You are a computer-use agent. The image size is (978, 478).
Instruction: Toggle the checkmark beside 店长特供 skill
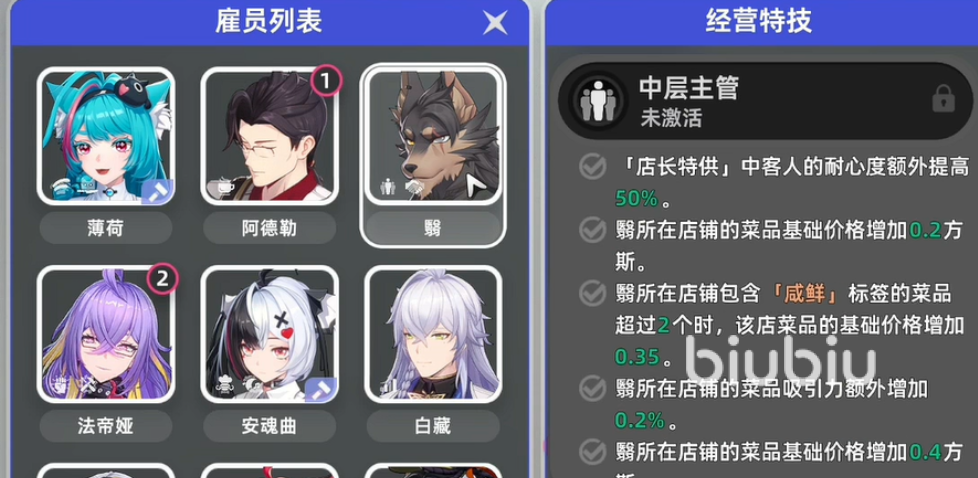click(591, 167)
